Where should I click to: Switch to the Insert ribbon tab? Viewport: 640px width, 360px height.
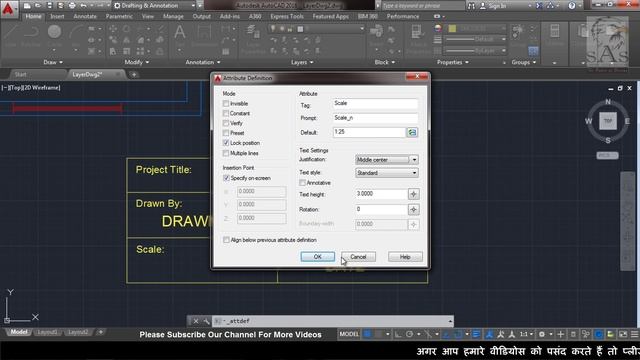[57, 16]
